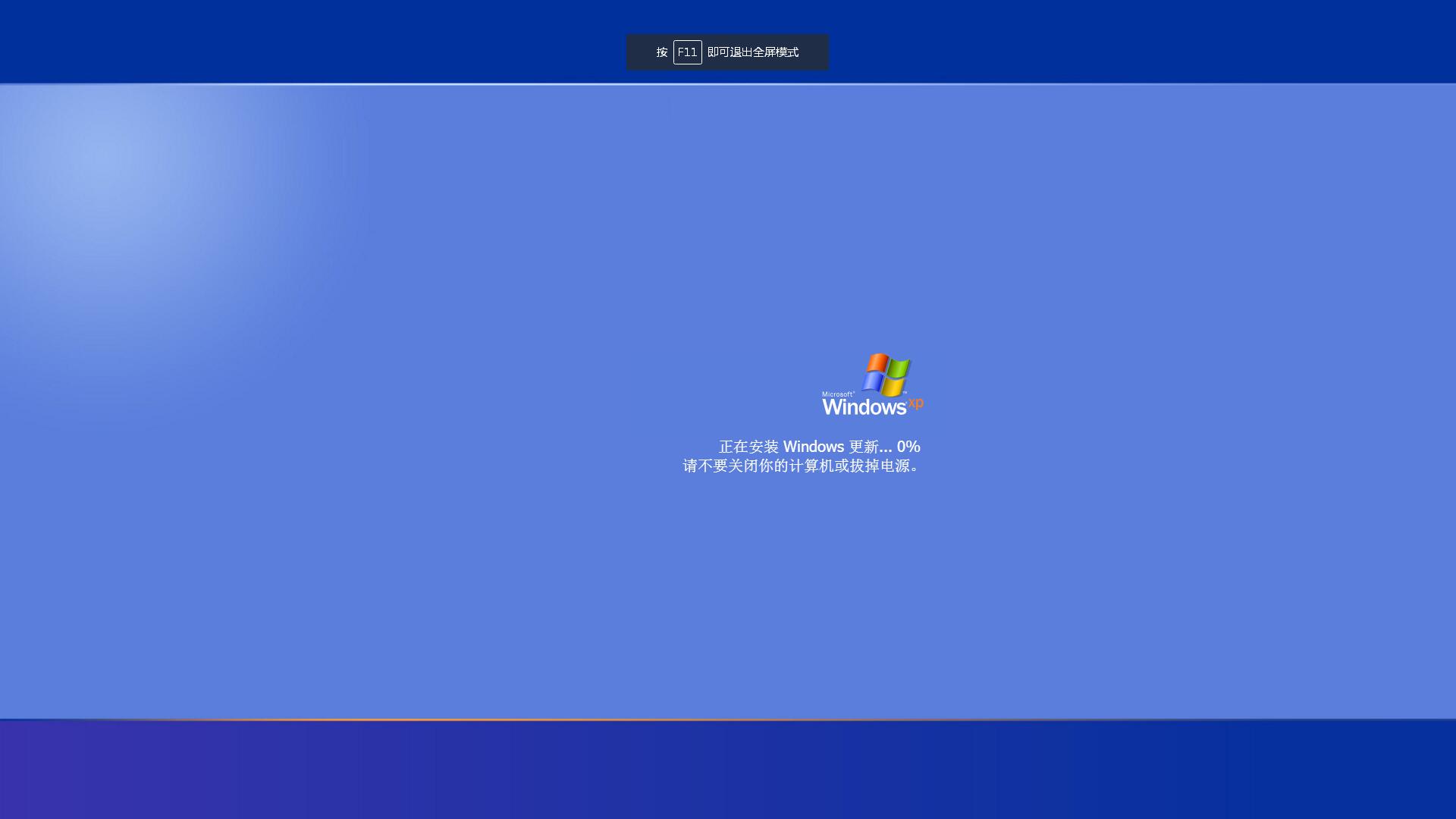Click the '正在安装 Windows 更新... 0%' text
Image resolution: width=1456 pixels, height=819 pixels.
pos(820,447)
